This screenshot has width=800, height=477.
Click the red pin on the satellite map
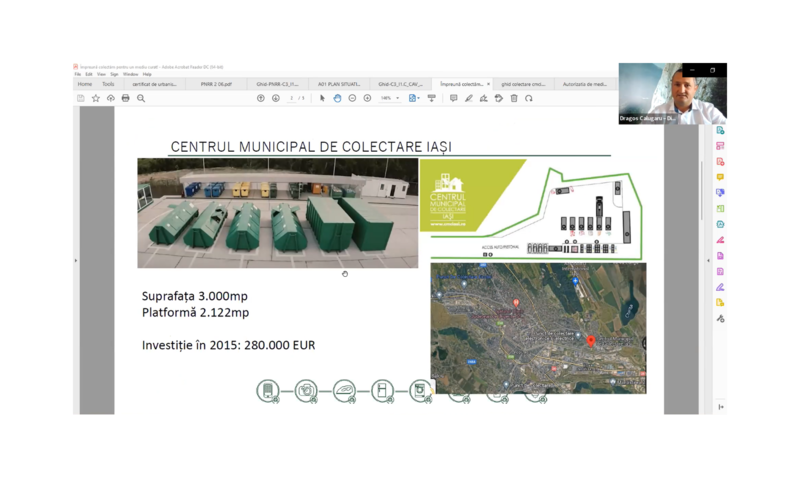(591, 341)
